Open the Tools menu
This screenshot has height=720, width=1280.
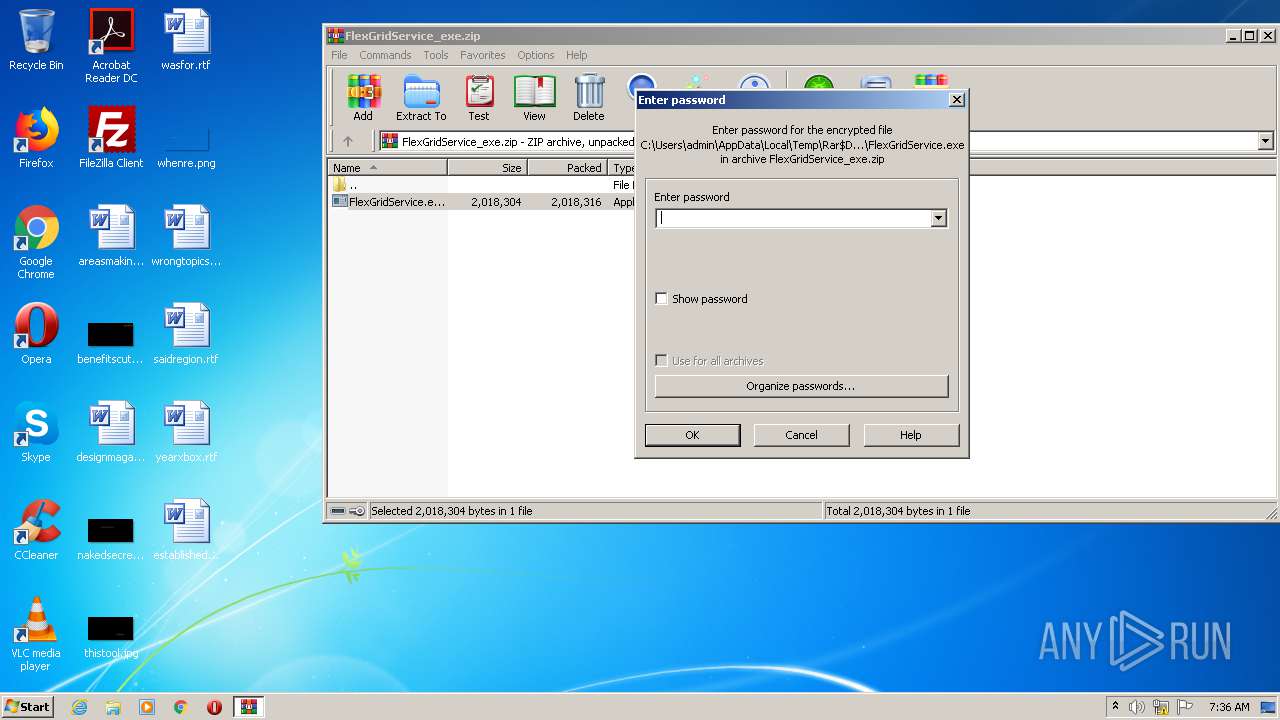point(436,55)
